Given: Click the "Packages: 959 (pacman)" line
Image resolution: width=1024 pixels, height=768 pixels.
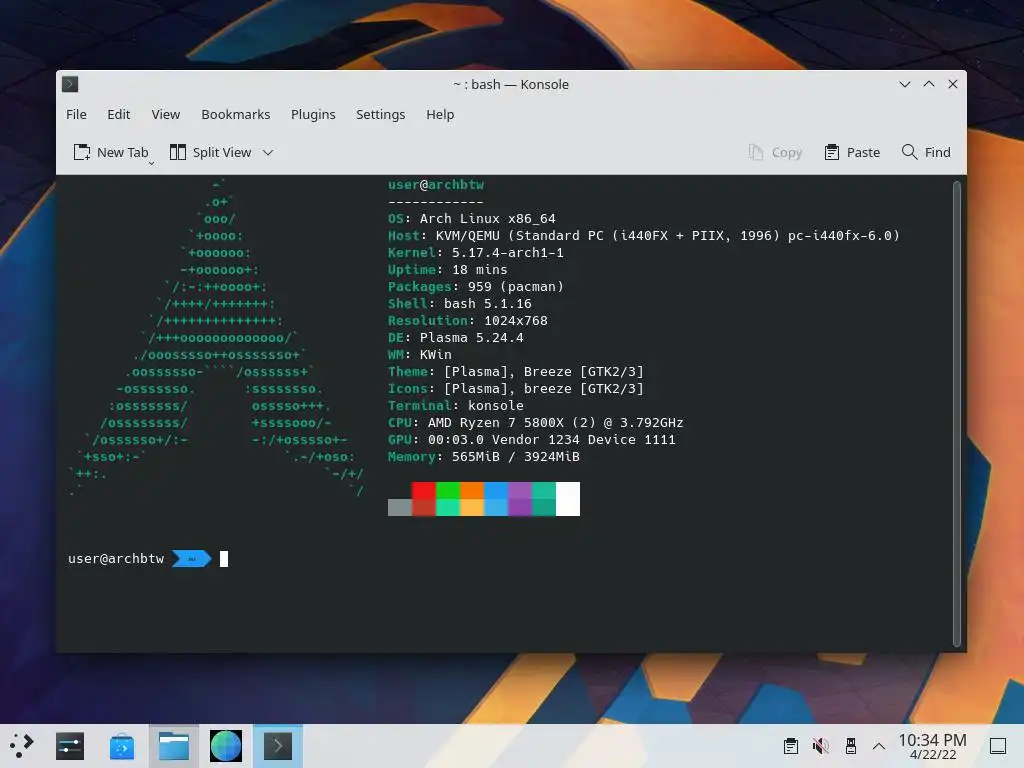Looking at the screenshot, I should 475,287.
